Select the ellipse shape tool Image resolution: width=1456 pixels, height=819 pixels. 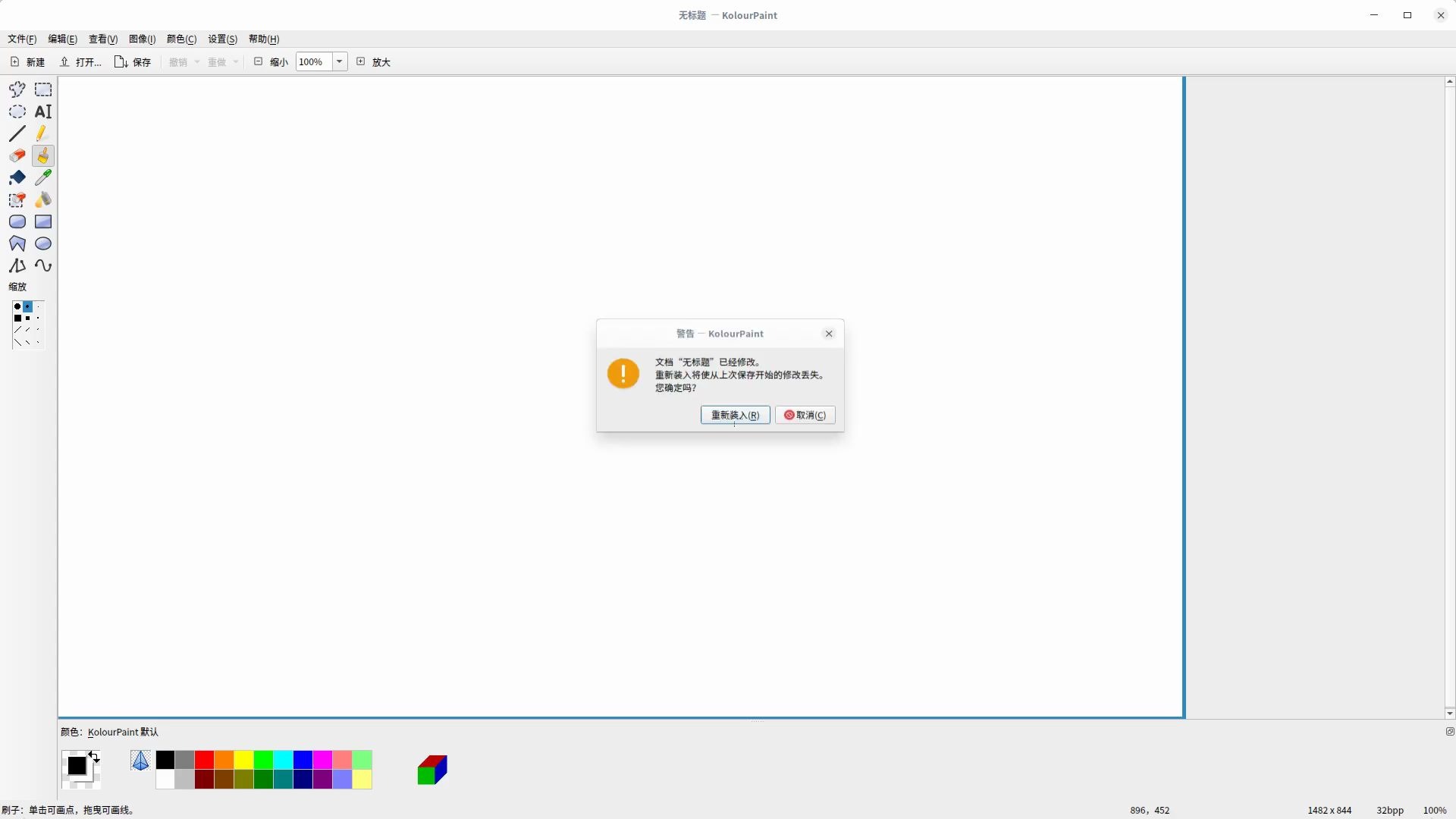[x=43, y=243]
